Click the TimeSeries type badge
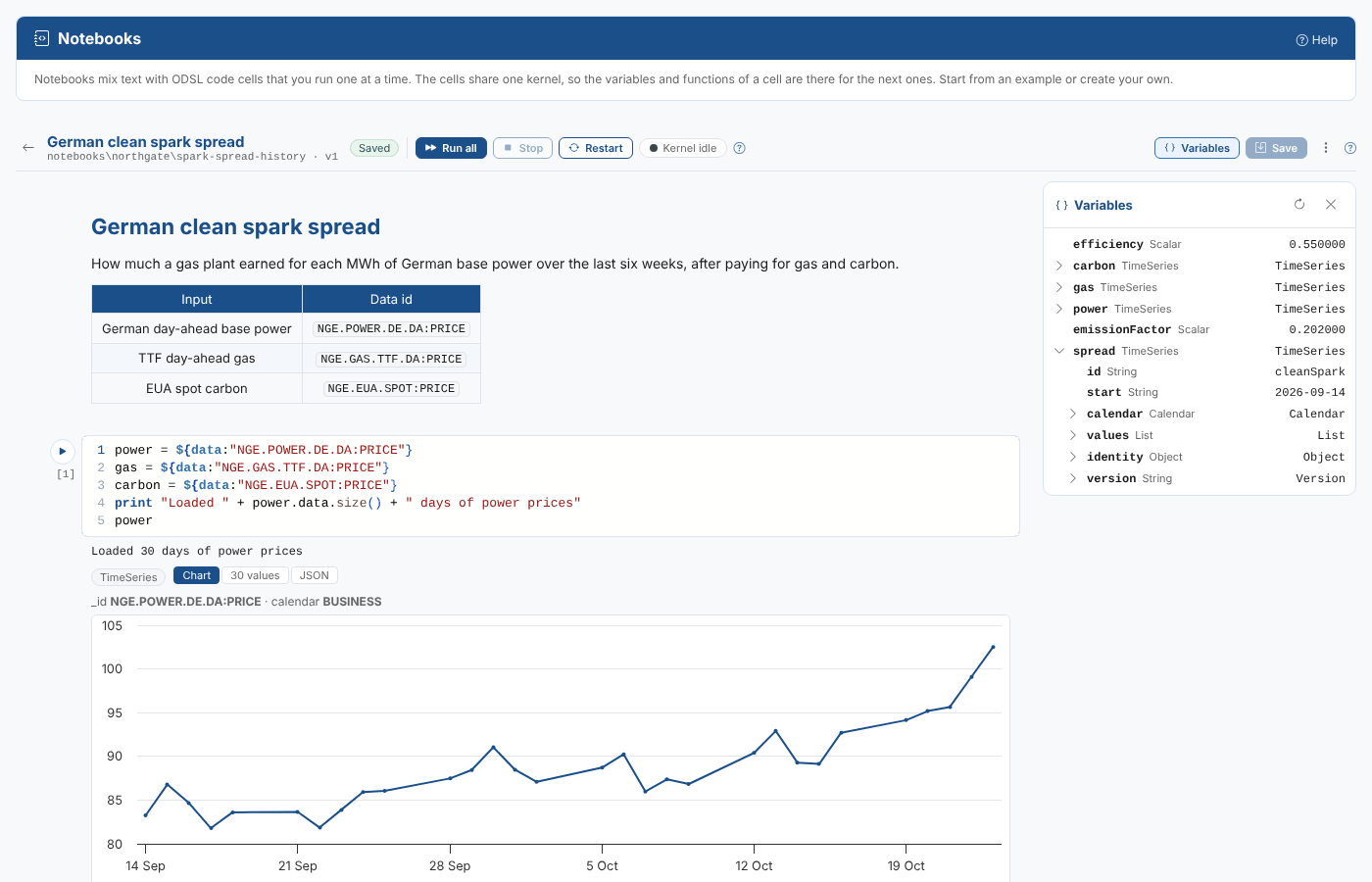Viewport: 1372px width, 882px height. pyautogui.click(x=128, y=577)
